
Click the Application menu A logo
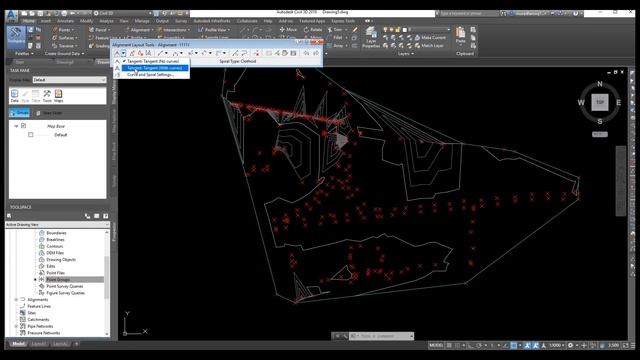pos(11,15)
